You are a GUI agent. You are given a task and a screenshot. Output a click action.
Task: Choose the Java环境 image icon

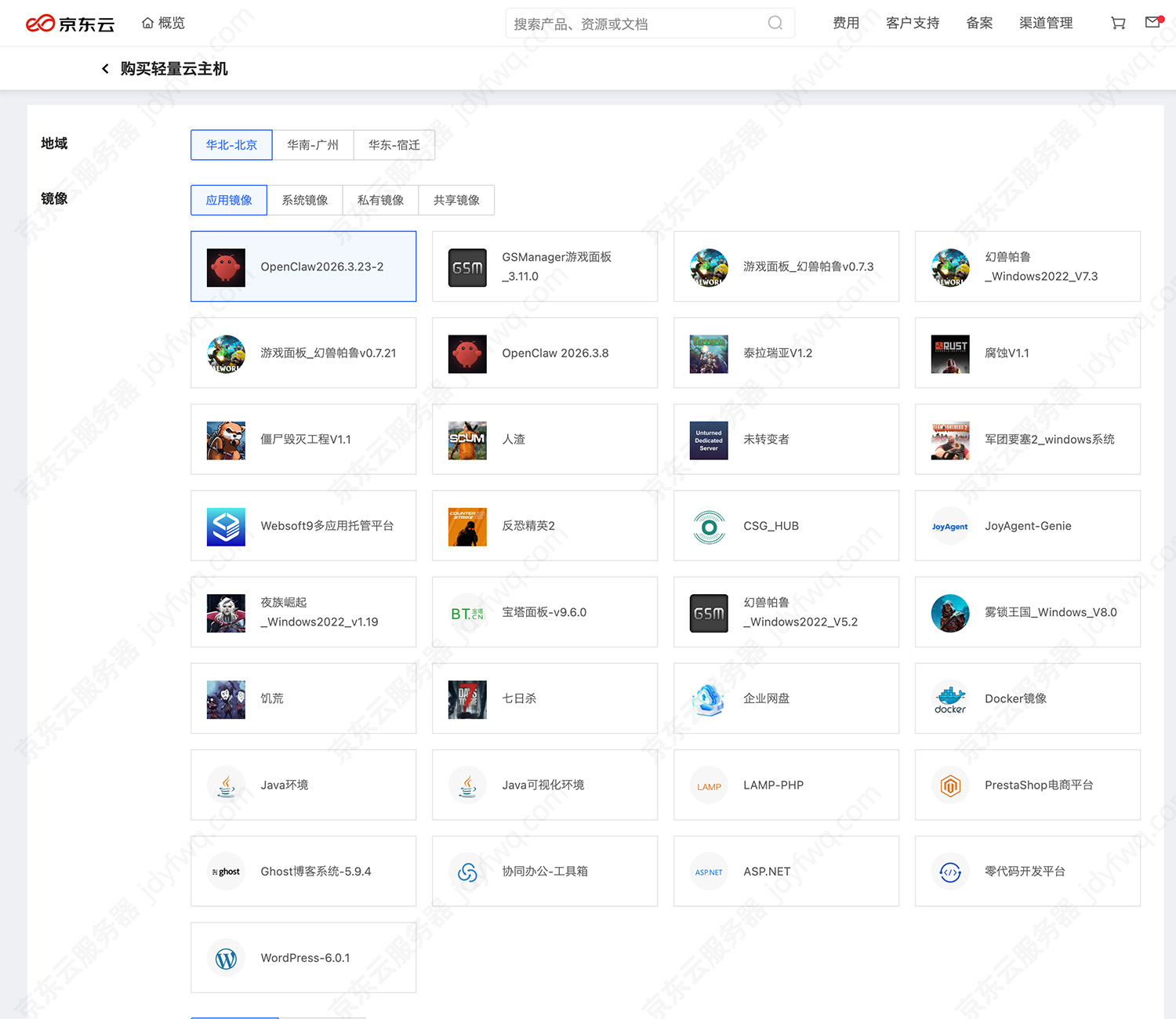pos(226,785)
